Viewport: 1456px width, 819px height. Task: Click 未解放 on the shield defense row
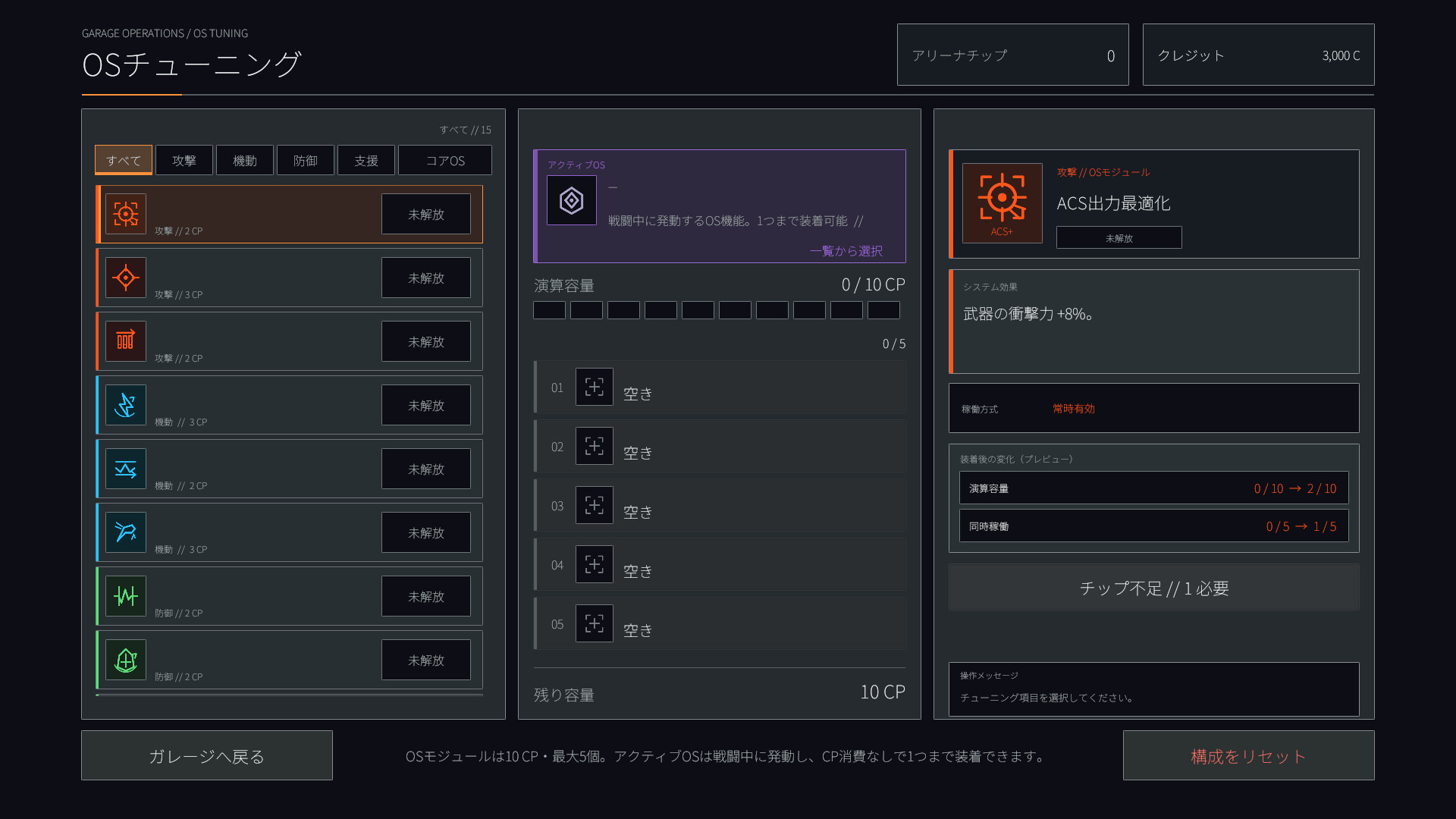(x=426, y=660)
